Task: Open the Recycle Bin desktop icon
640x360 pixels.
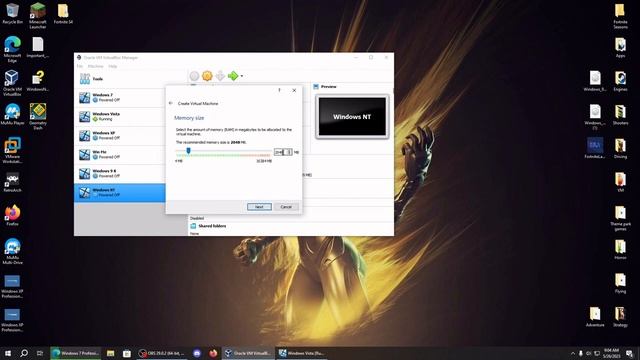Action: (12, 14)
